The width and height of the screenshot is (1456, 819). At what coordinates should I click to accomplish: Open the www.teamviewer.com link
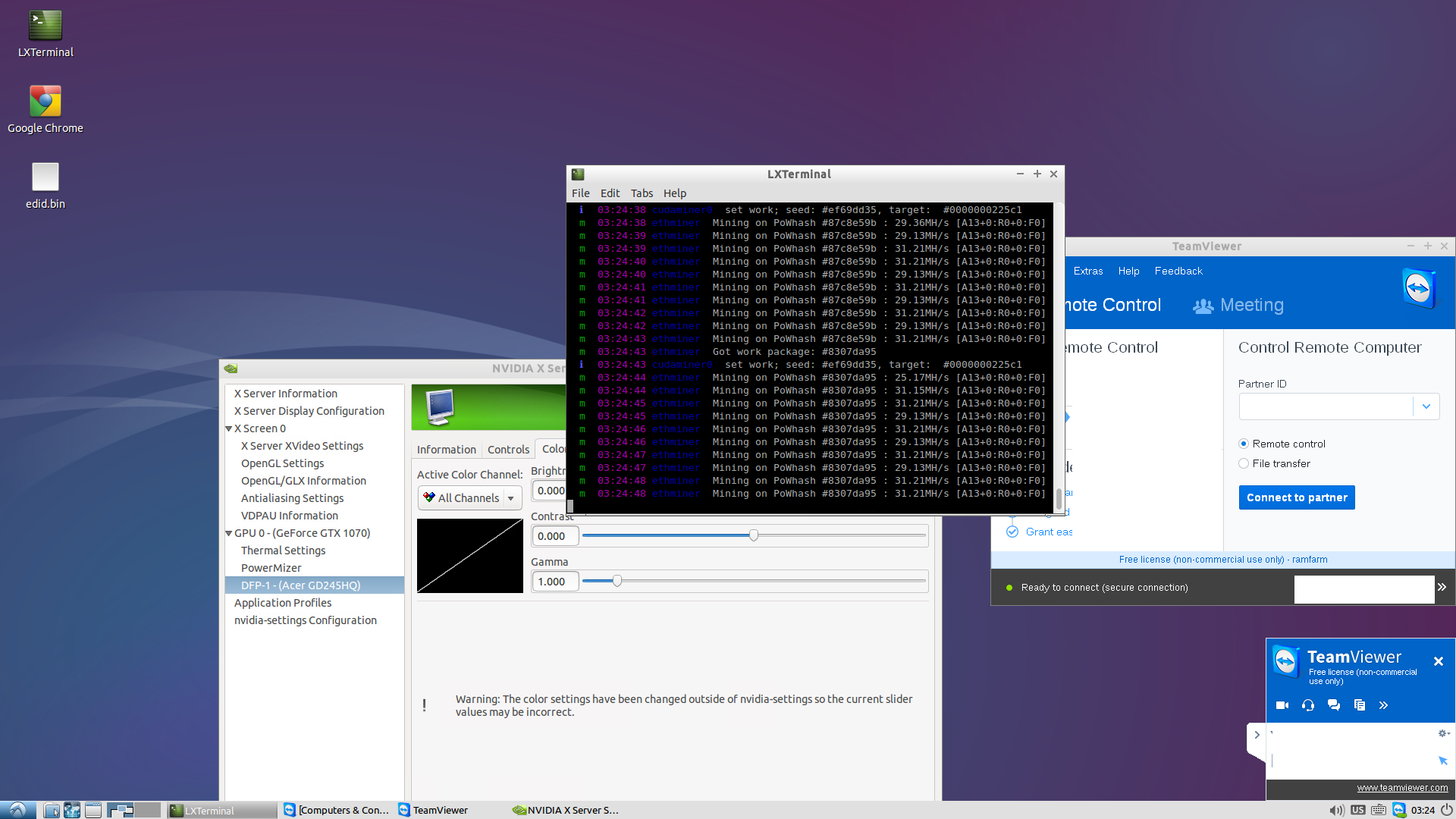click(1402, 788)
